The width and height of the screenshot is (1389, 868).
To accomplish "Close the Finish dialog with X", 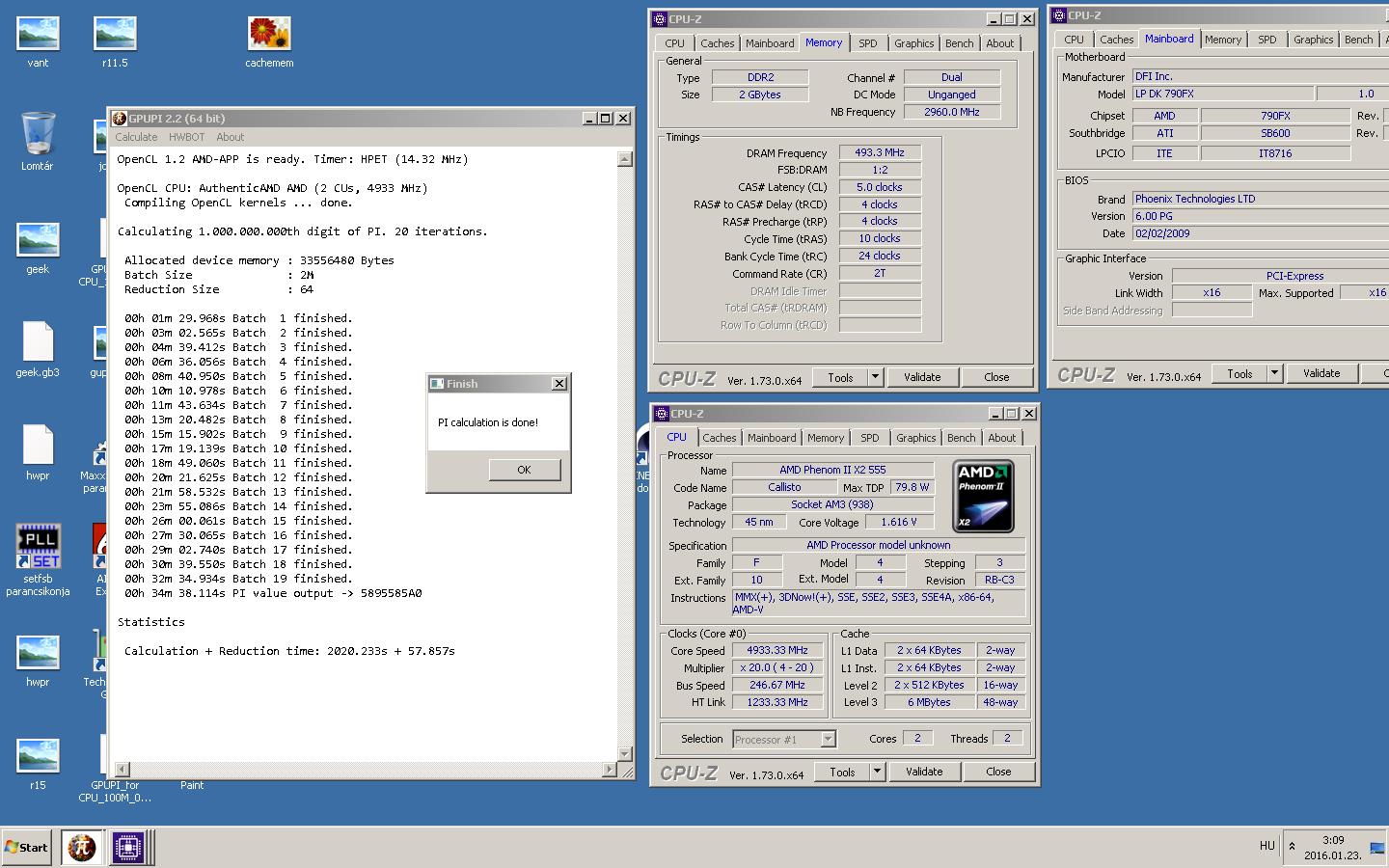I will pyautogui.click(x=558, y=383).
